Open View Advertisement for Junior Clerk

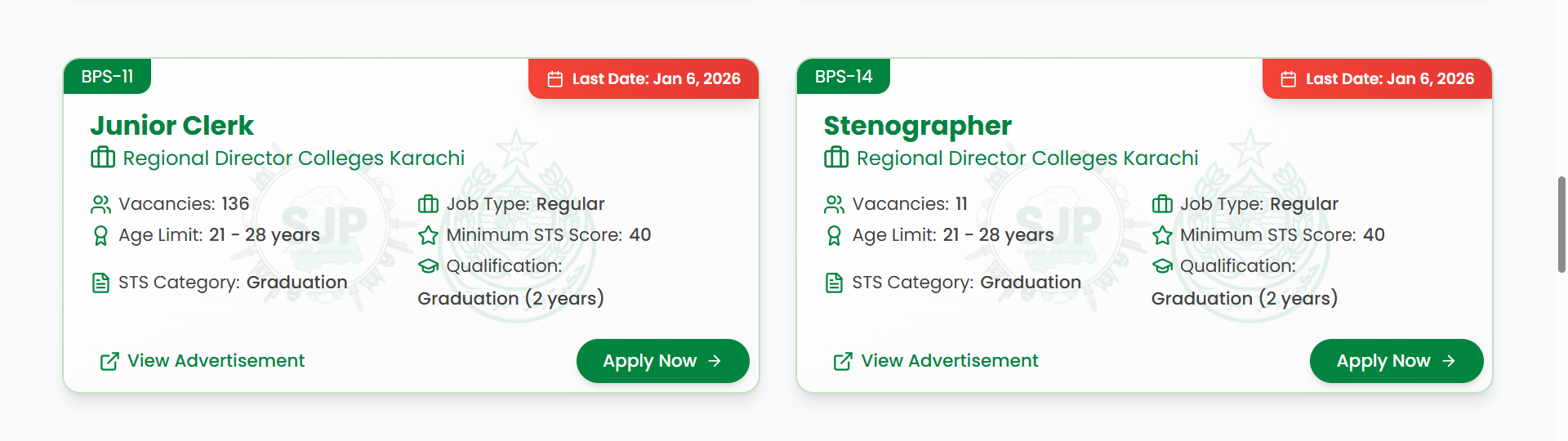(216, 361)
